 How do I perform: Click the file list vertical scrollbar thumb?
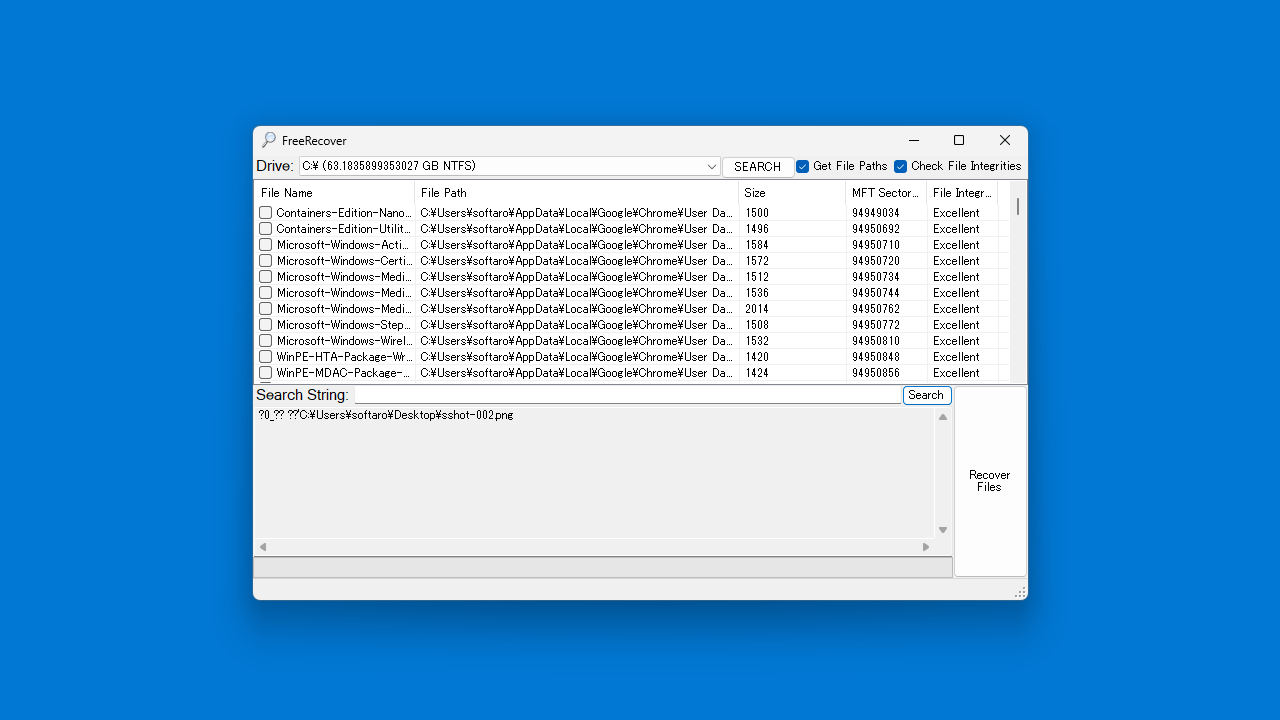(x=1018, y=206)
